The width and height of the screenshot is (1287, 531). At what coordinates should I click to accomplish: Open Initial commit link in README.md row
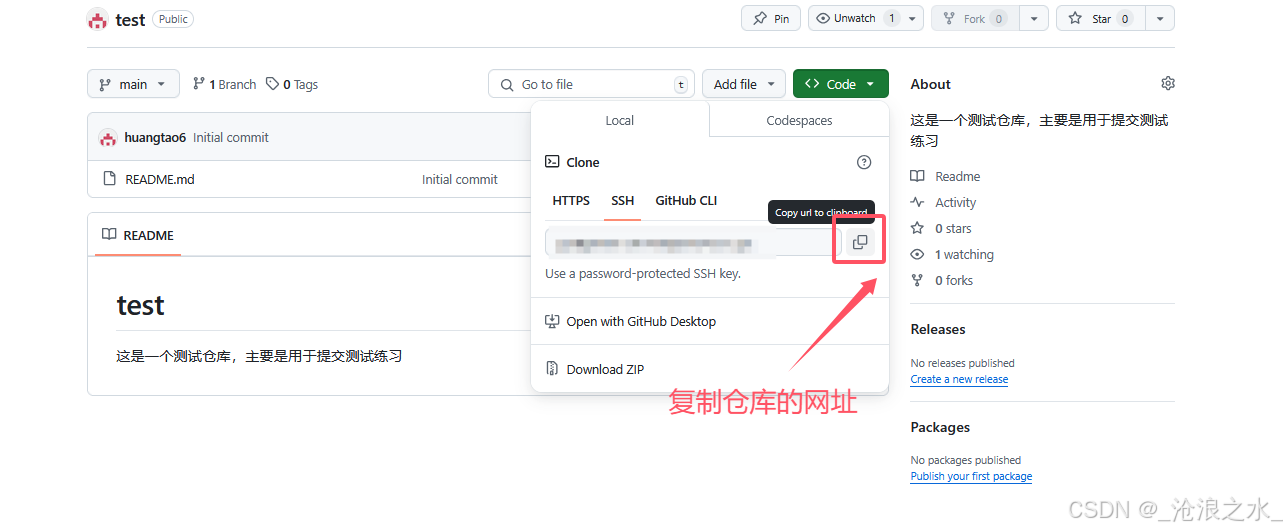(460, 179)
